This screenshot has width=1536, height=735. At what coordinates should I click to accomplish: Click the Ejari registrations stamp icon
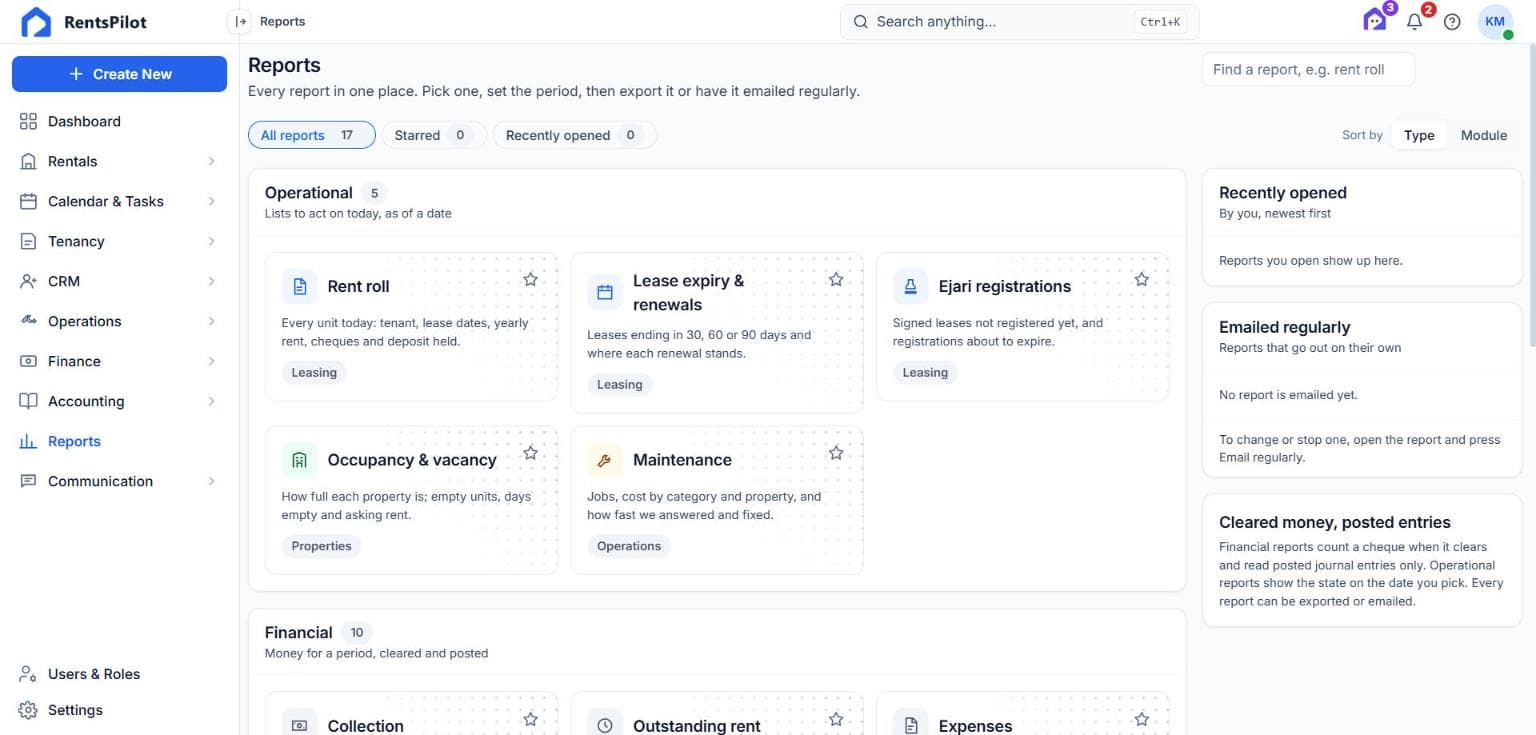coord(910,286)
